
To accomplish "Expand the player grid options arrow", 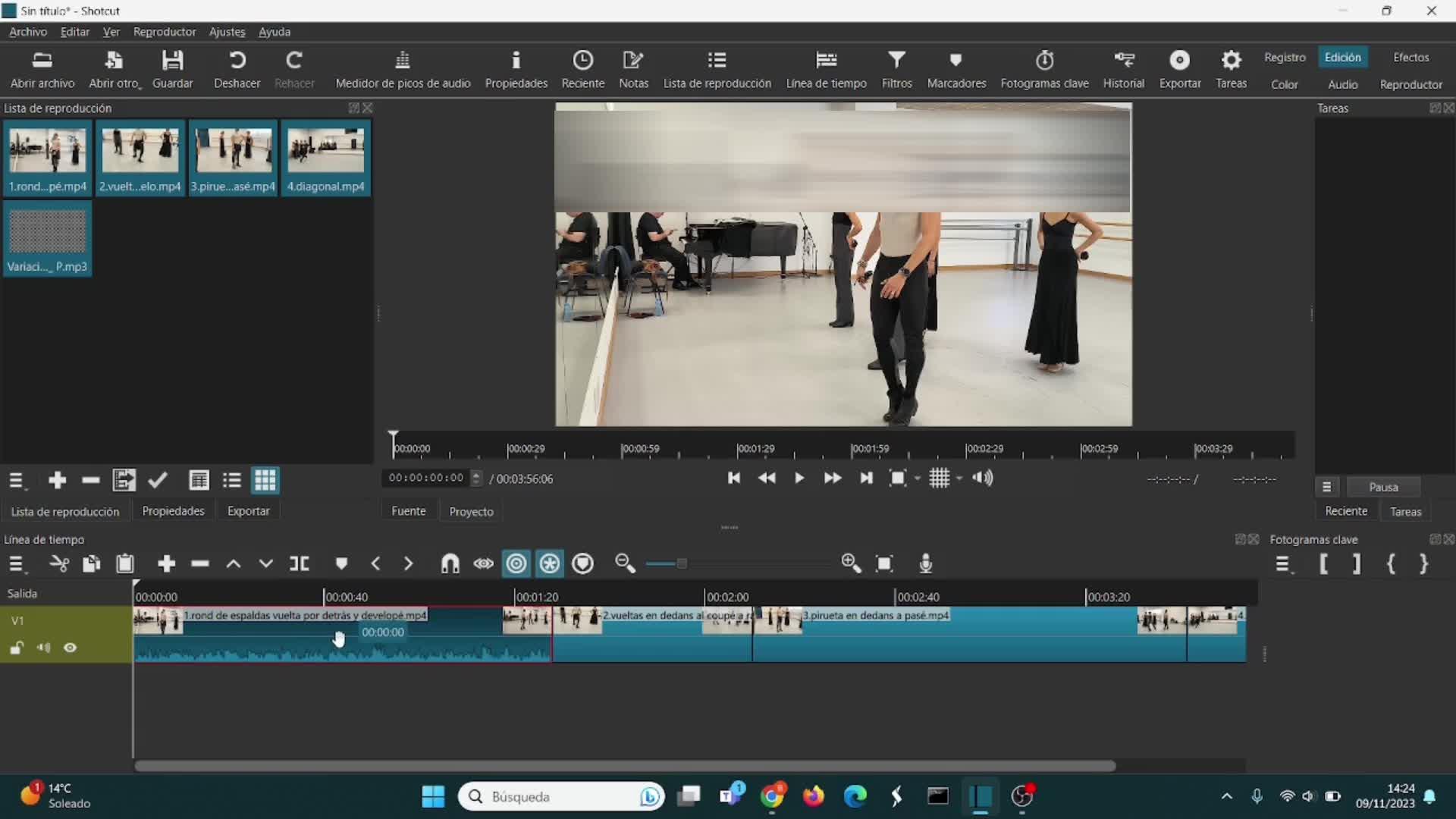I will click(x=959, y=479).
